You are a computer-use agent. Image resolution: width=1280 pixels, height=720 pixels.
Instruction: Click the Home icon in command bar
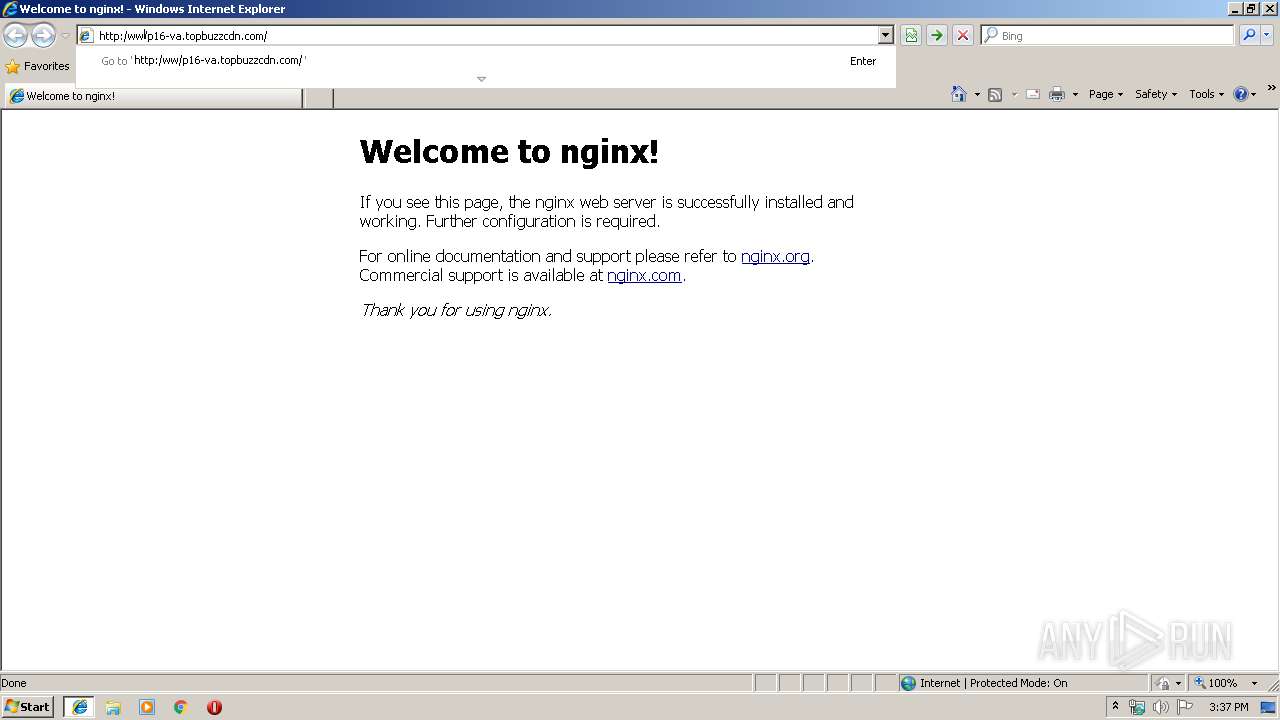click(958, 94)
